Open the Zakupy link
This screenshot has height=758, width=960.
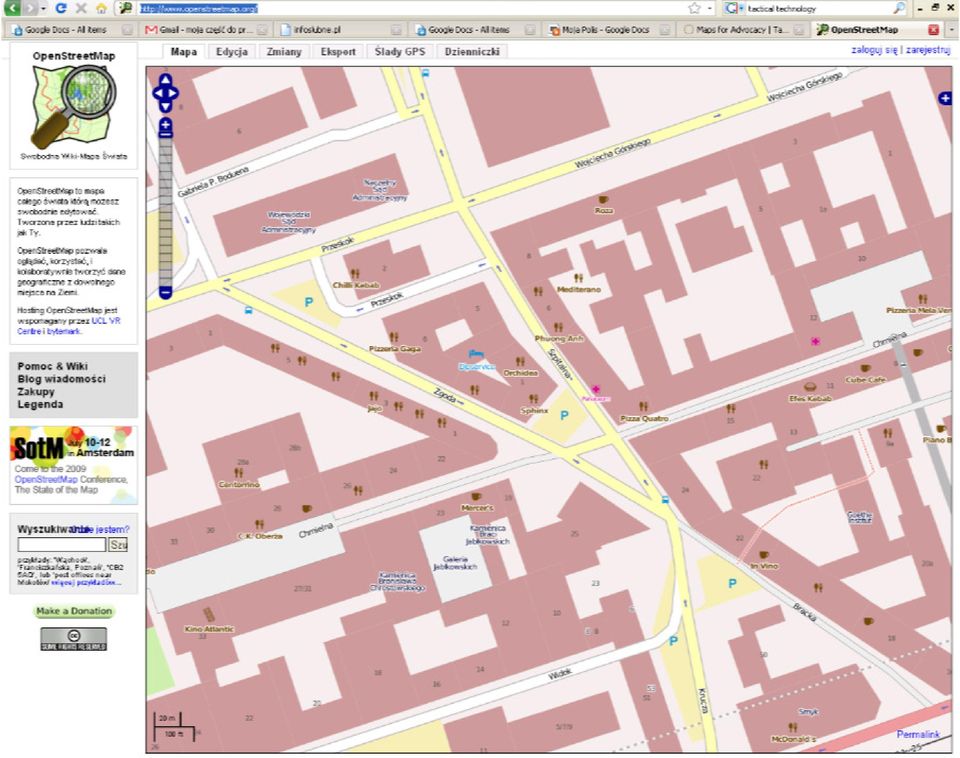pos(36,392)
